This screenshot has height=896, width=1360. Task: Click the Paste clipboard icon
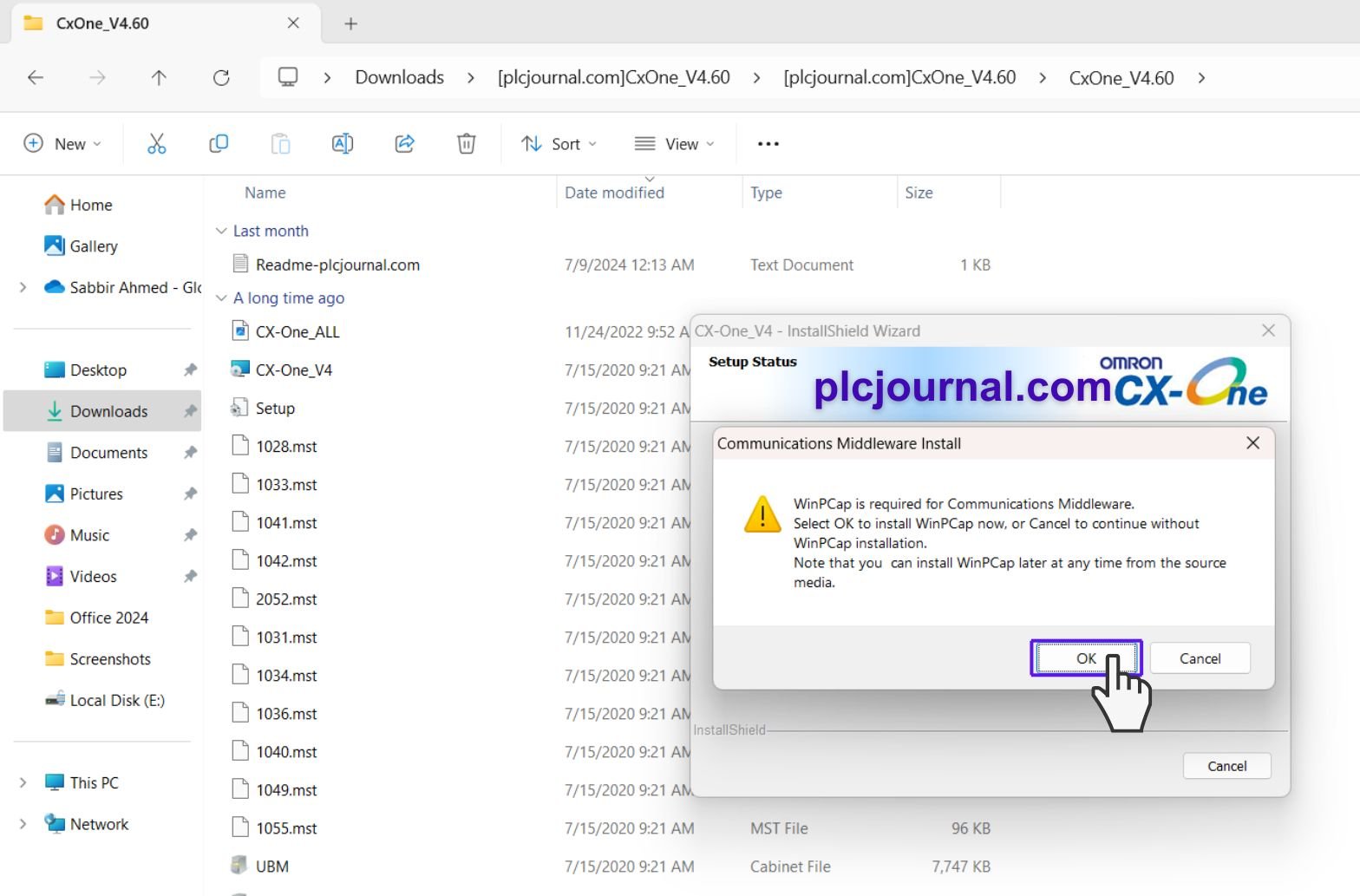(x=280, y=144)
